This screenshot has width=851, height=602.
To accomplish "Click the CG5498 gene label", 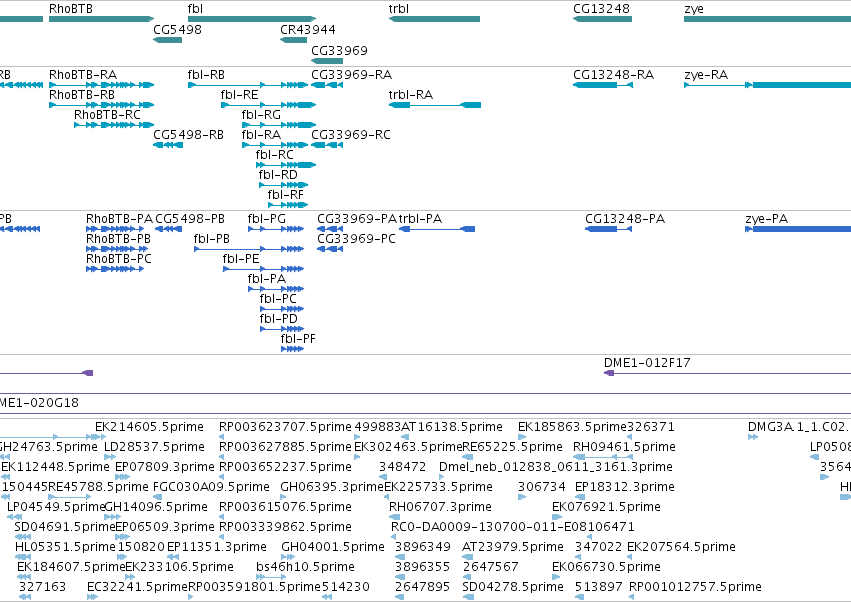I will [x=177, y=29].
